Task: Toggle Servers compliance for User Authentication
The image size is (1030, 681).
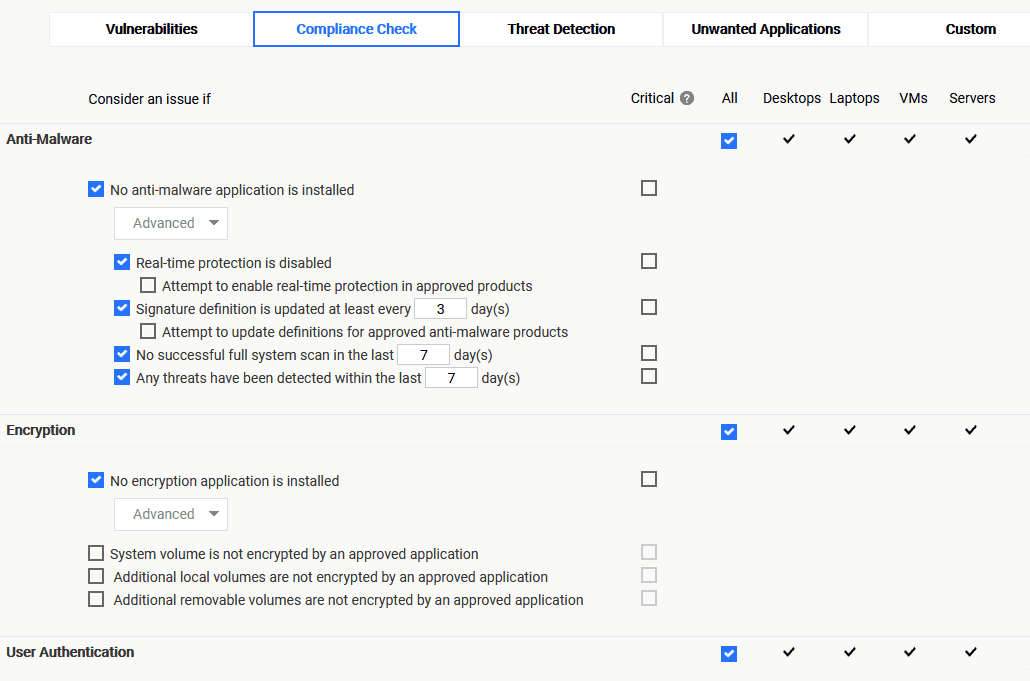Action: 970,653
